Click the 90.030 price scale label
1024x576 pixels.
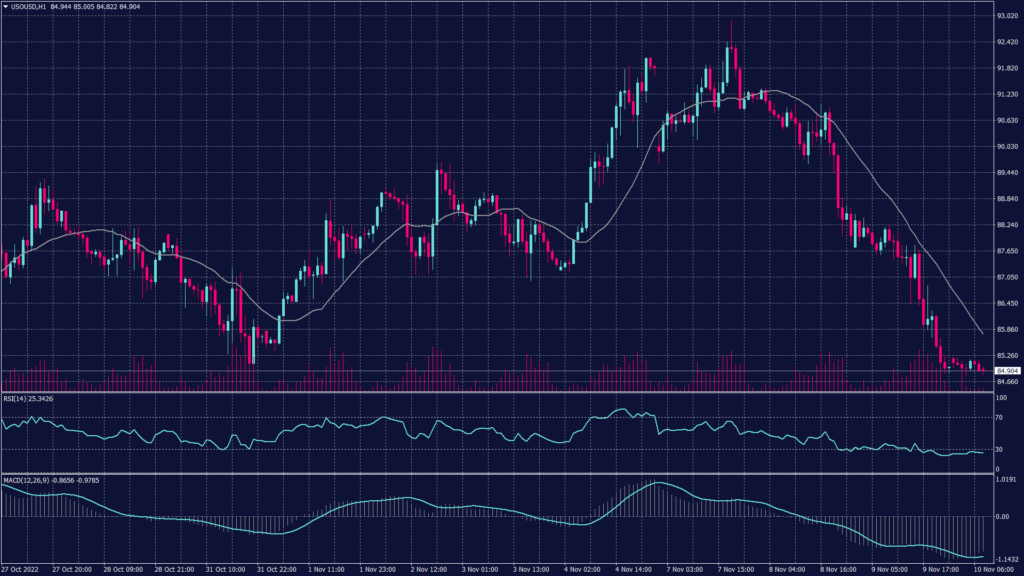tap(1007, 147)
